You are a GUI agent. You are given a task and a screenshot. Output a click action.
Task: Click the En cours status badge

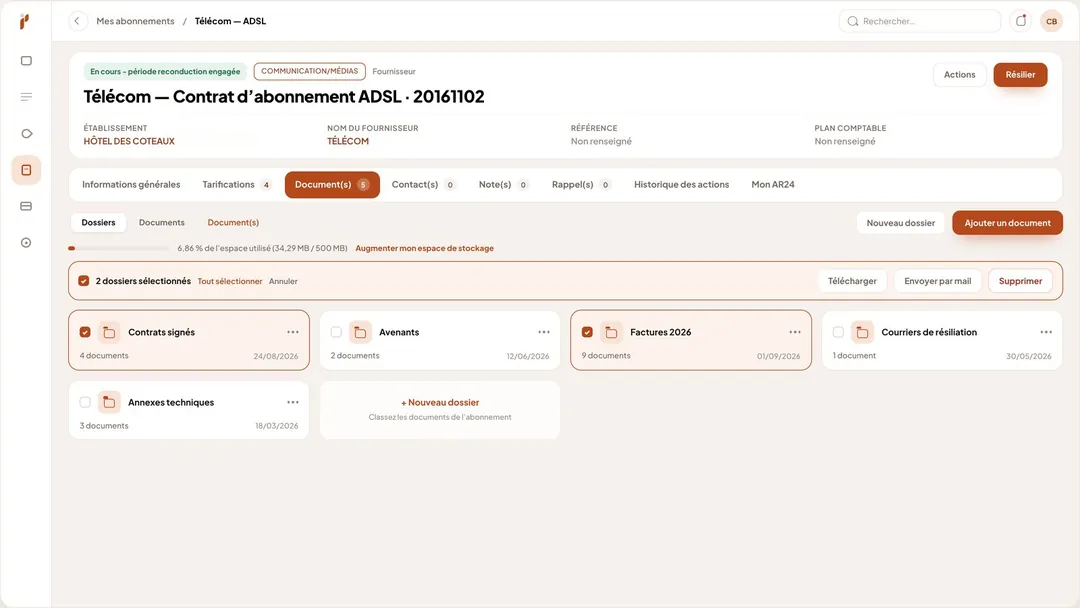pyautogui.click(x=165, y=72)
